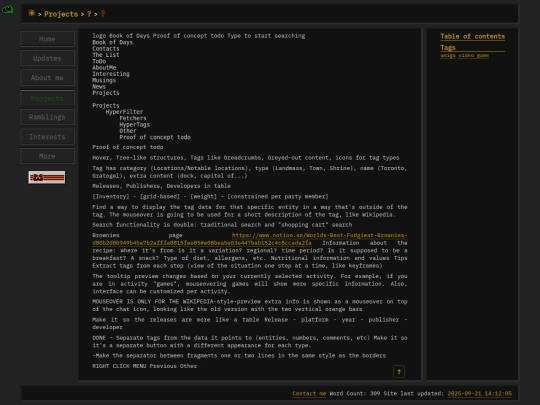Click the 'Contacts' list entry
The image size is (540, 405).
point(106,49)
